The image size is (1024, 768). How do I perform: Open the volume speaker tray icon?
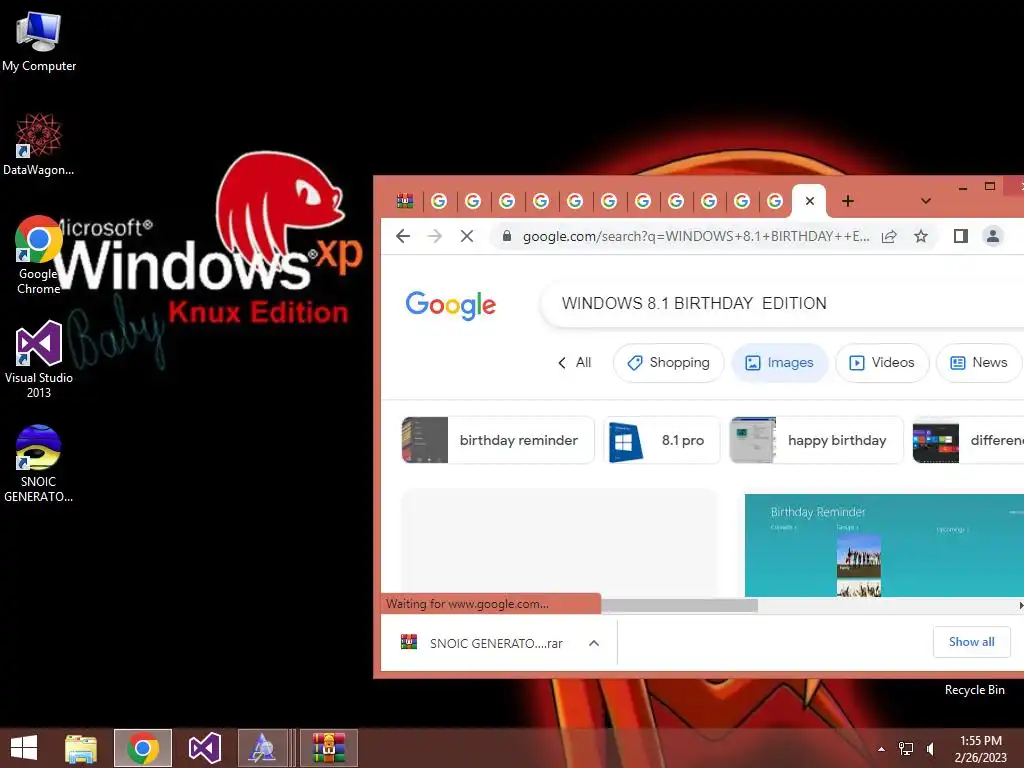[x=931, y=748]
